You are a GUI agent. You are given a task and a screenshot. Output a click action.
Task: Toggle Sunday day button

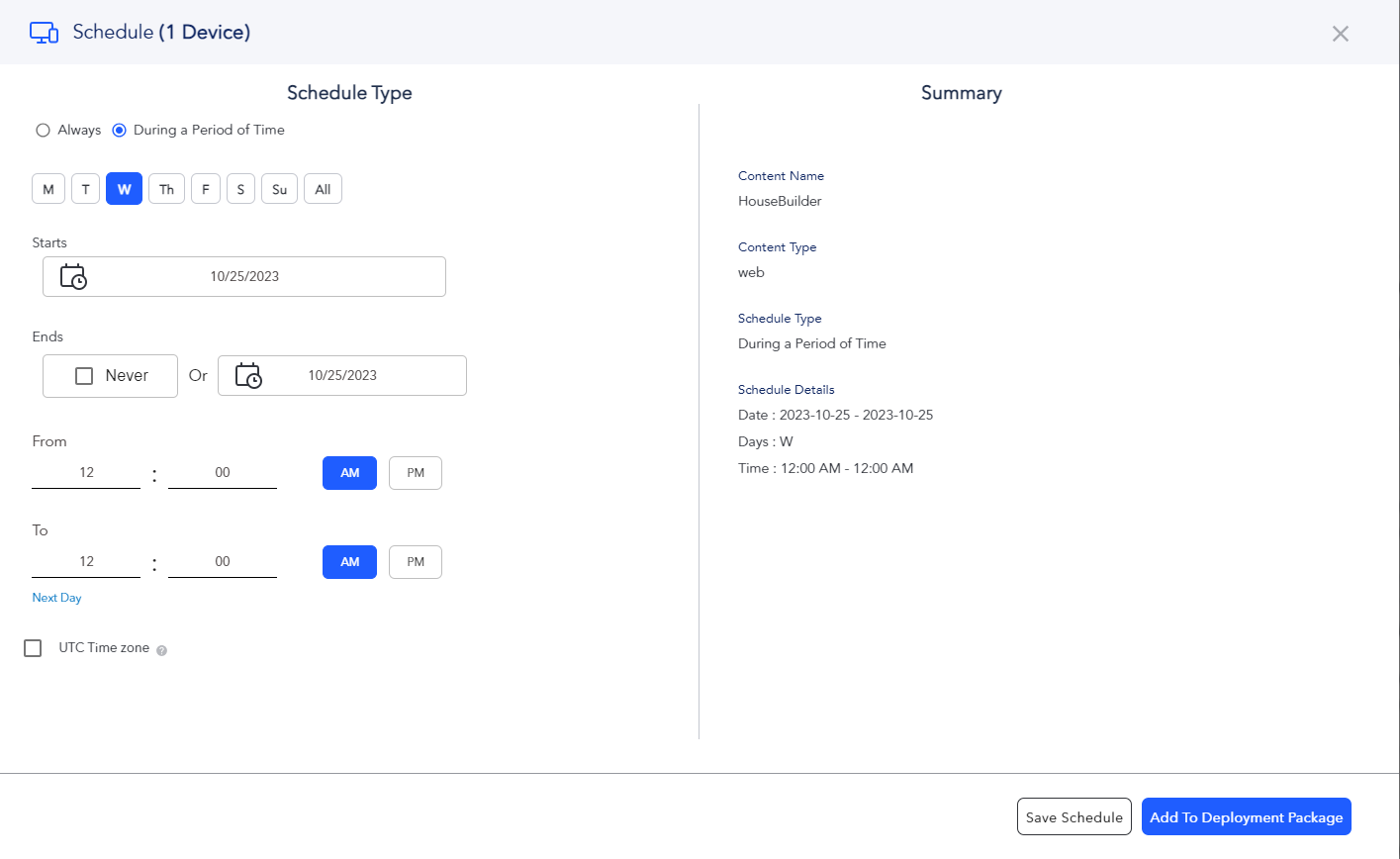point(279,189)
